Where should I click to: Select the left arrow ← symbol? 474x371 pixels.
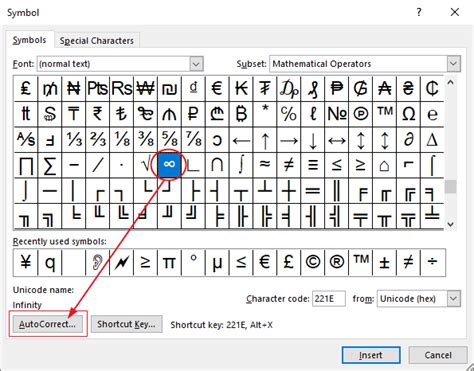[241, 140]
